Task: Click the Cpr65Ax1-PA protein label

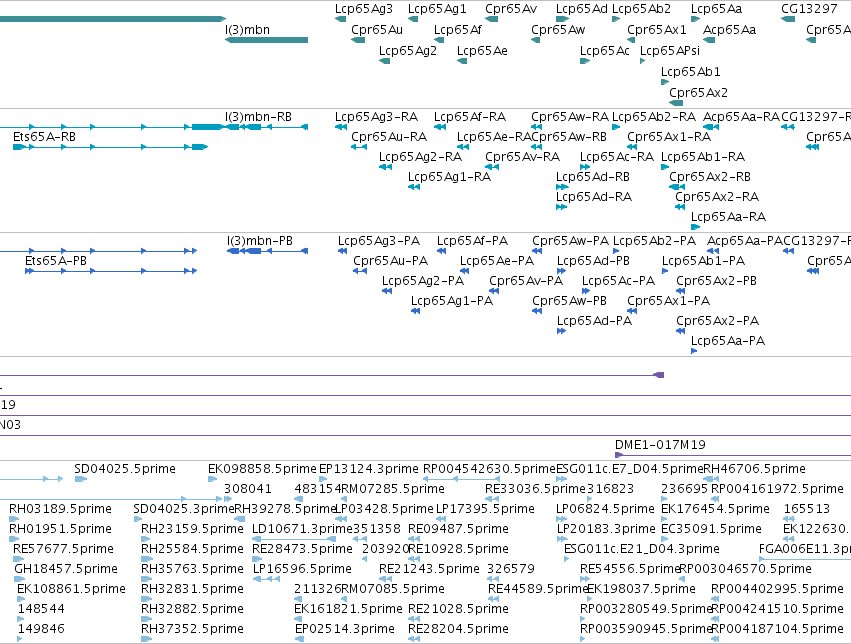Action: 669,301
